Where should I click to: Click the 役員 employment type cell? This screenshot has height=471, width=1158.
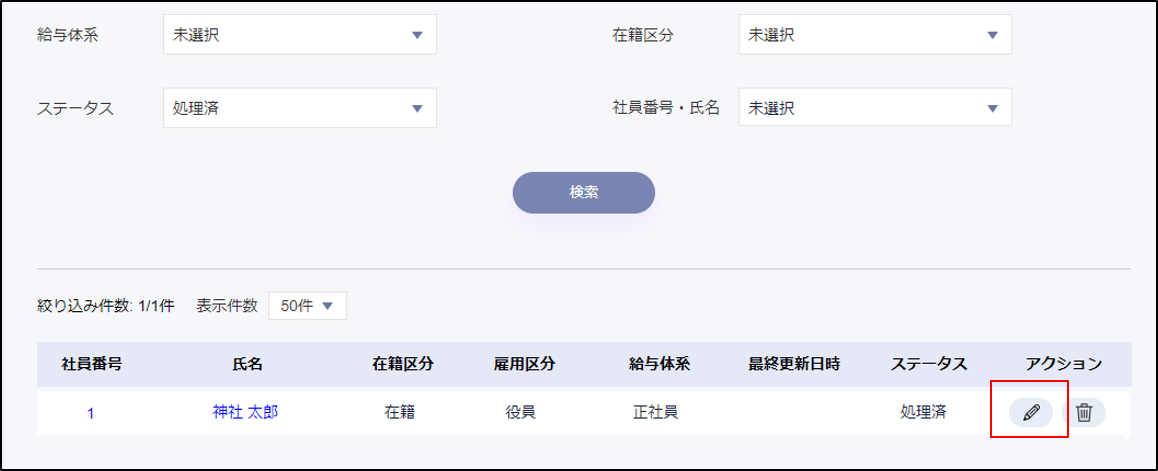pos(520,412)
